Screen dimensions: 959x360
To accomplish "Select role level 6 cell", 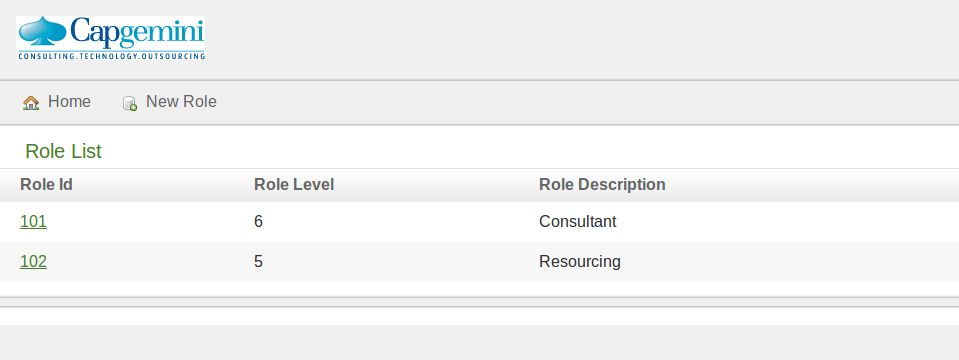I will pyautogui.click(x=258, y=221).
